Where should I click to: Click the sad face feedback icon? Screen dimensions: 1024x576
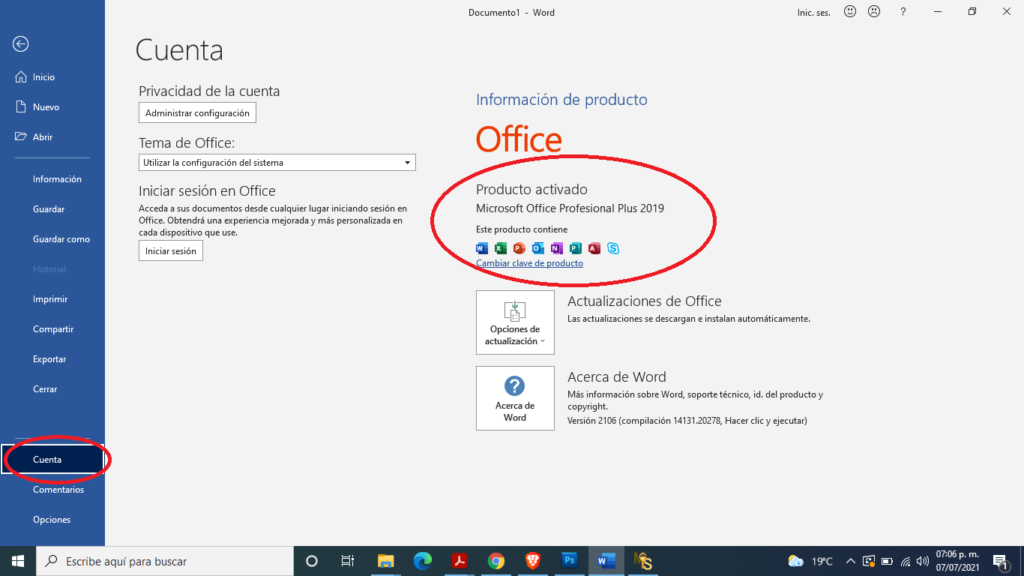click(x=873, y=12)
